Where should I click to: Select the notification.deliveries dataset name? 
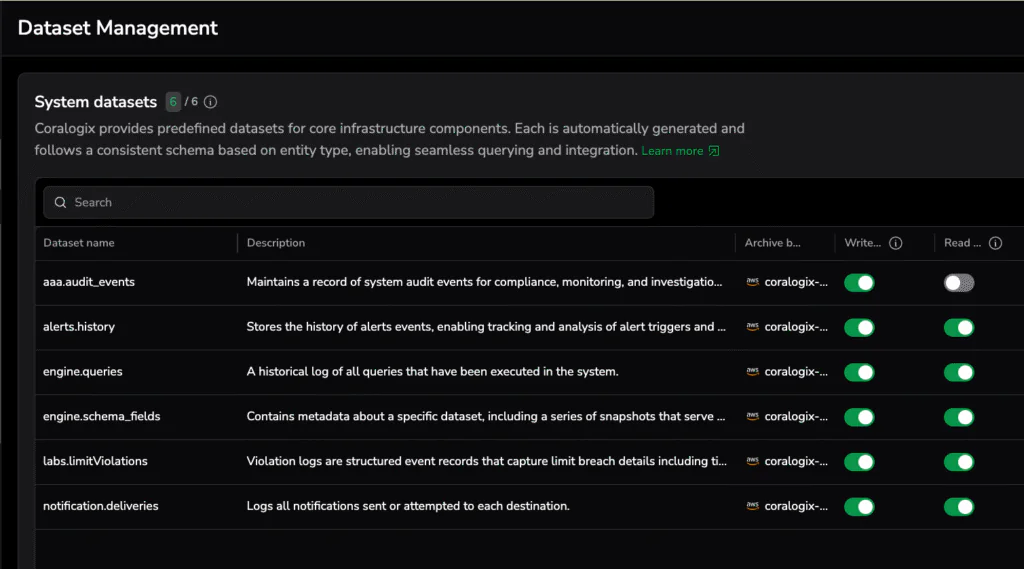coord(101,506)
